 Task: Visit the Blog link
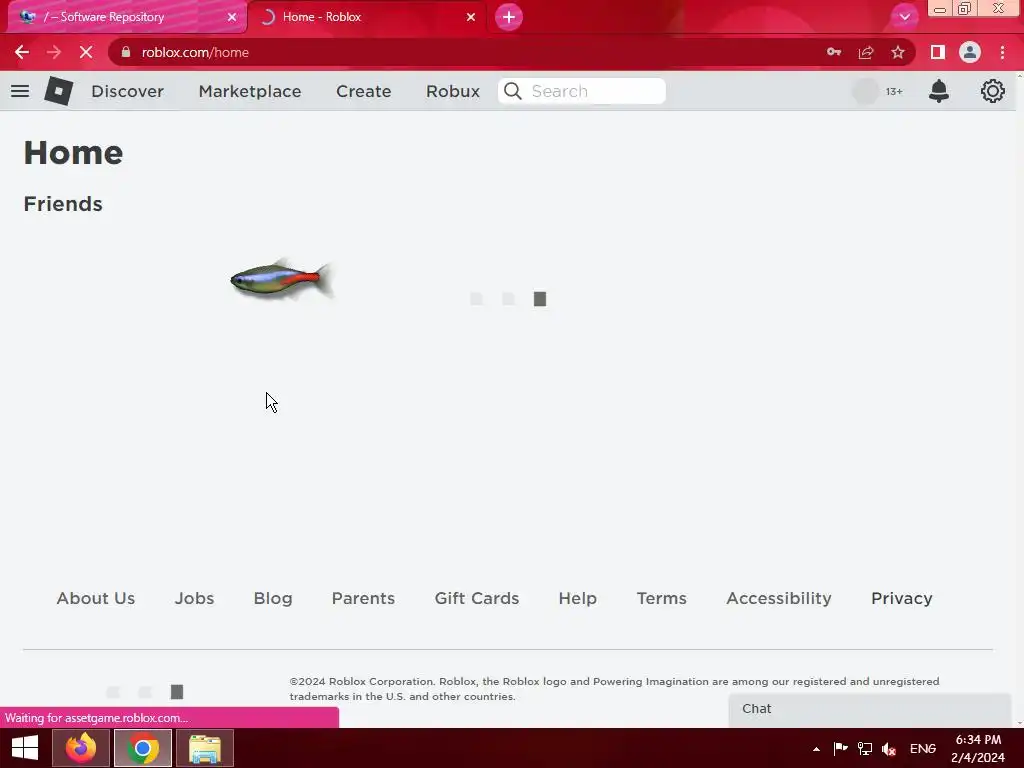click(273, 598)
